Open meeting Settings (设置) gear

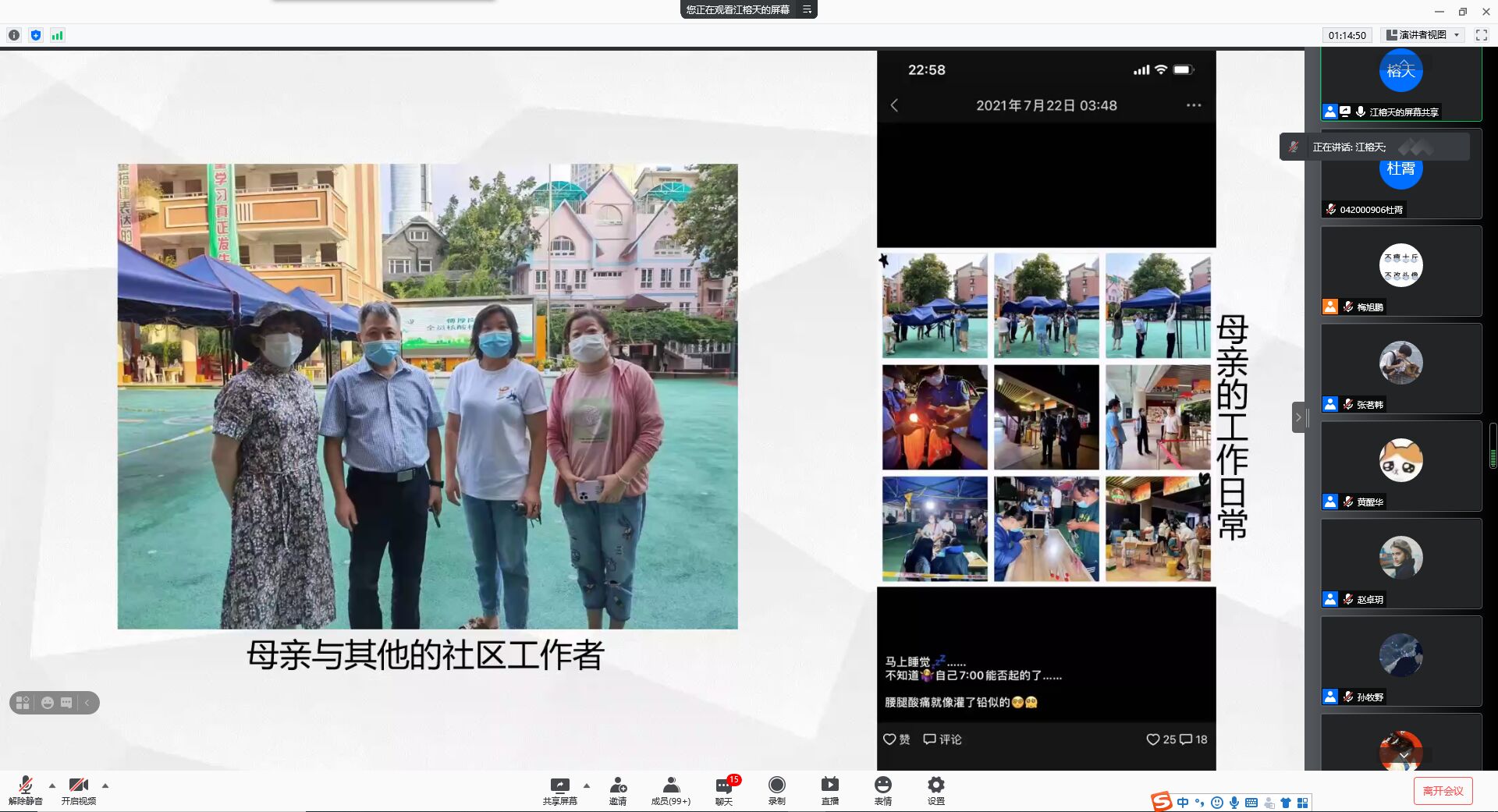[x=935, y=785]
